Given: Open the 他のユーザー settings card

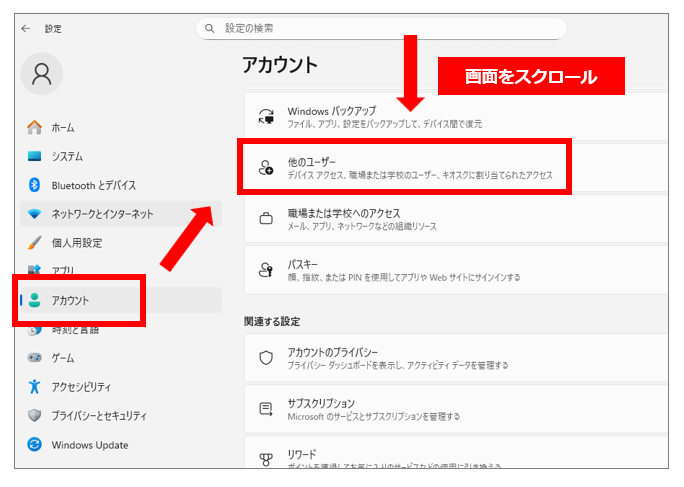Looking at the screenshot, I should click(456, 168).
